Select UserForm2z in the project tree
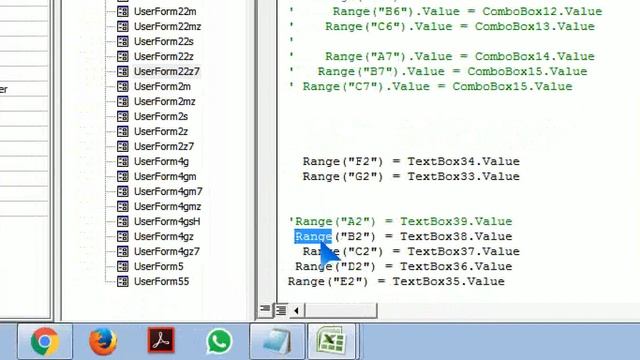This screenshot has height=360, width=640. coord(161,131)
